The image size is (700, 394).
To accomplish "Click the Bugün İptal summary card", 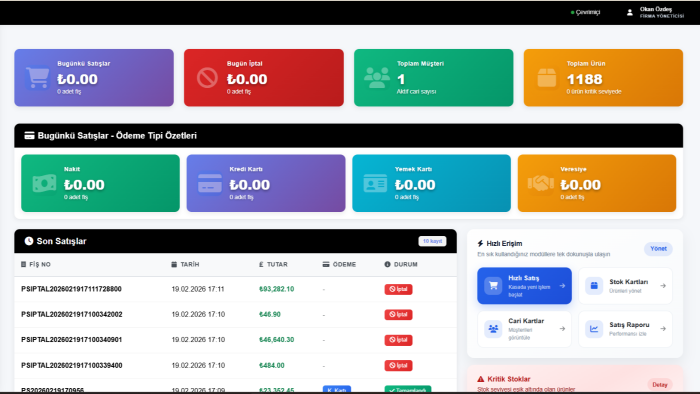I will coord(264,78).
